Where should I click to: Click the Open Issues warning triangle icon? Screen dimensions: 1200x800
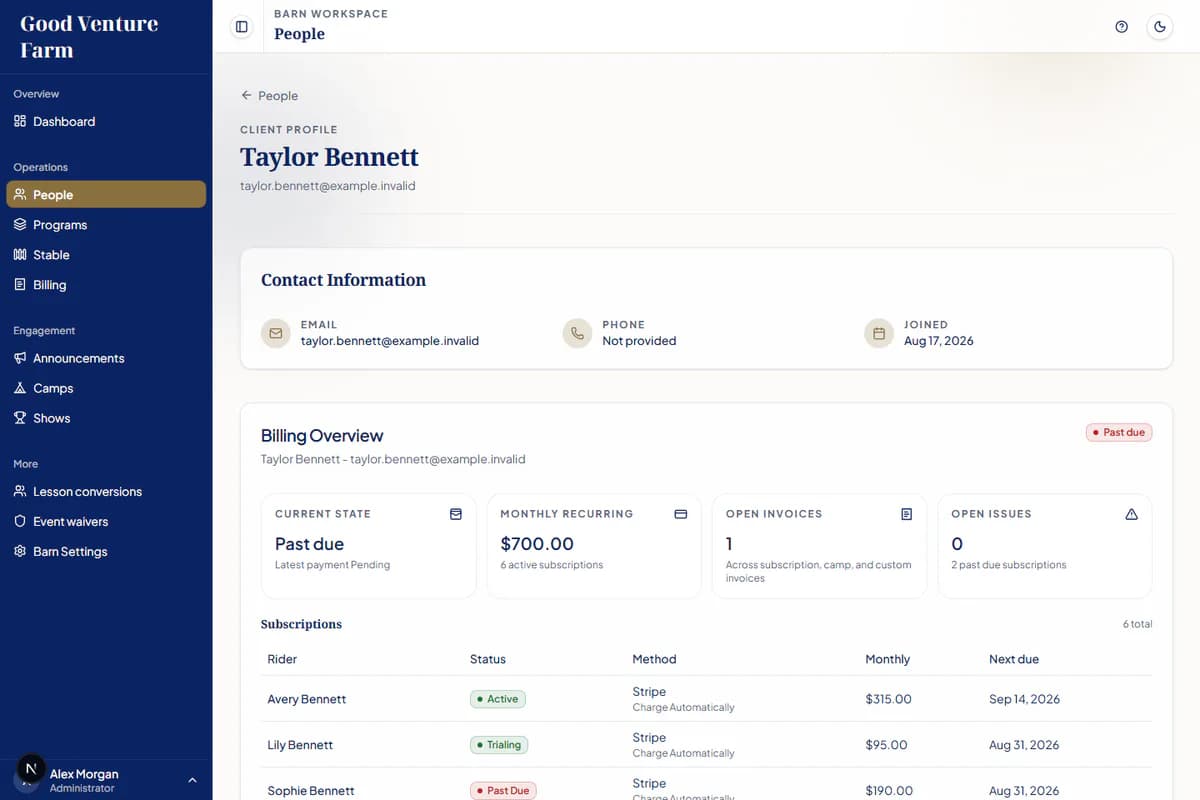1131,514
